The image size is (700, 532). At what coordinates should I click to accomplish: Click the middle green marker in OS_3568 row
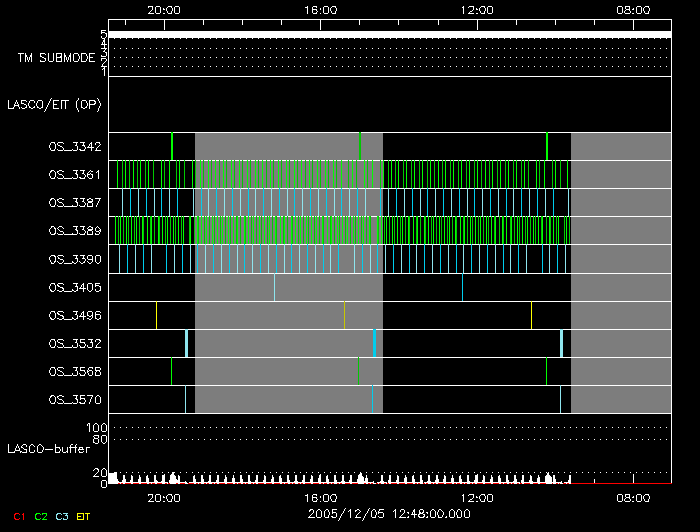pos(358,371)
